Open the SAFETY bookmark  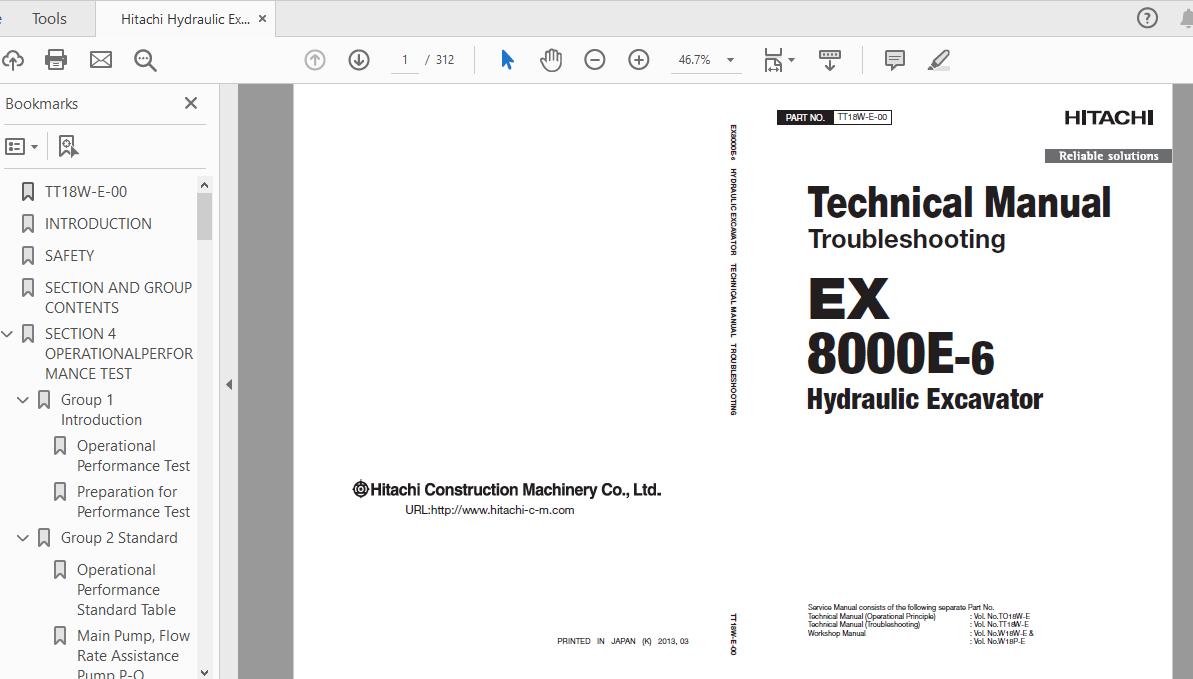click(69, 256)
